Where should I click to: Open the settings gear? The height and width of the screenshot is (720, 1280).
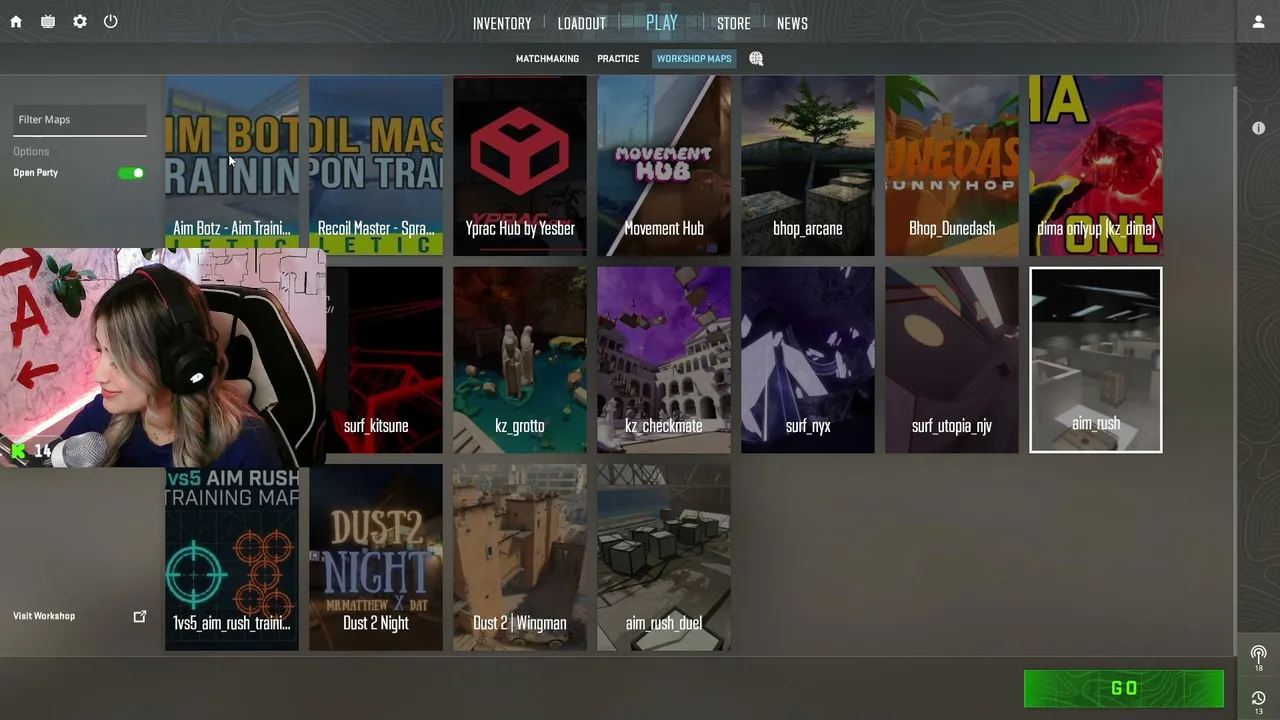pos(80,22)
